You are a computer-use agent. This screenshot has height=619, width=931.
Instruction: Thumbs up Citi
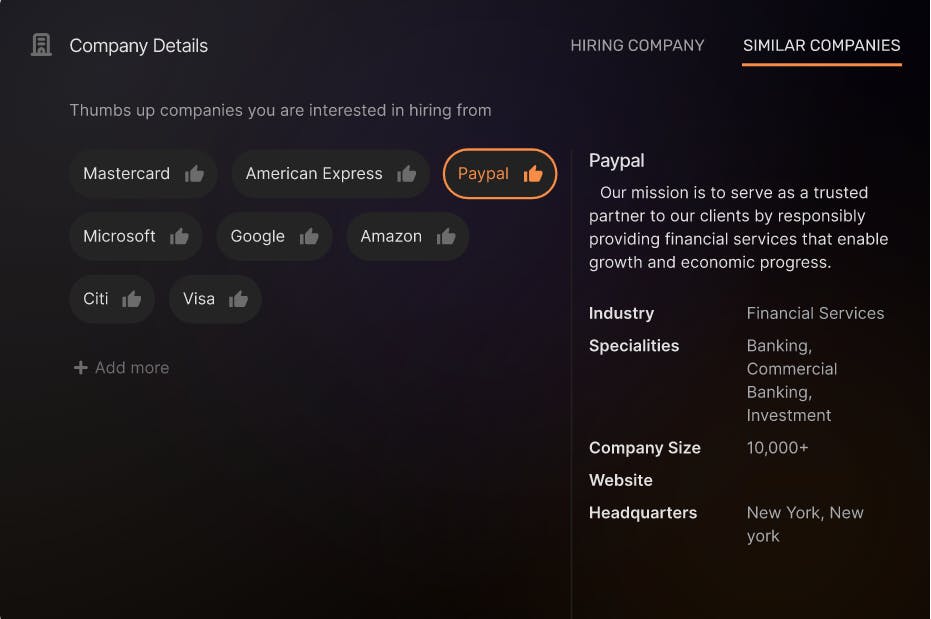(131, 299)
